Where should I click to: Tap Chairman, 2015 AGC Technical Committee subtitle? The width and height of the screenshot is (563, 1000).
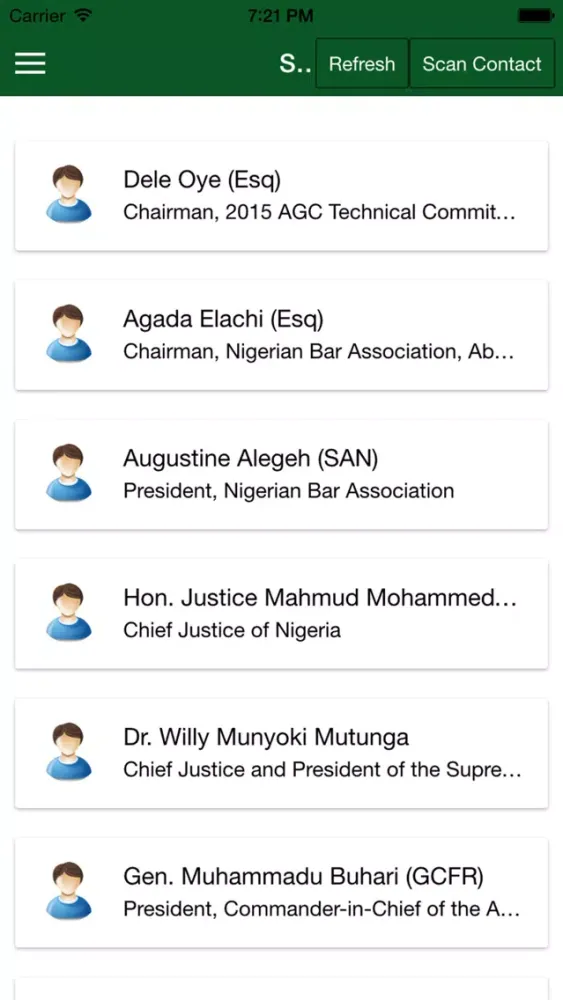pos(319,212)
